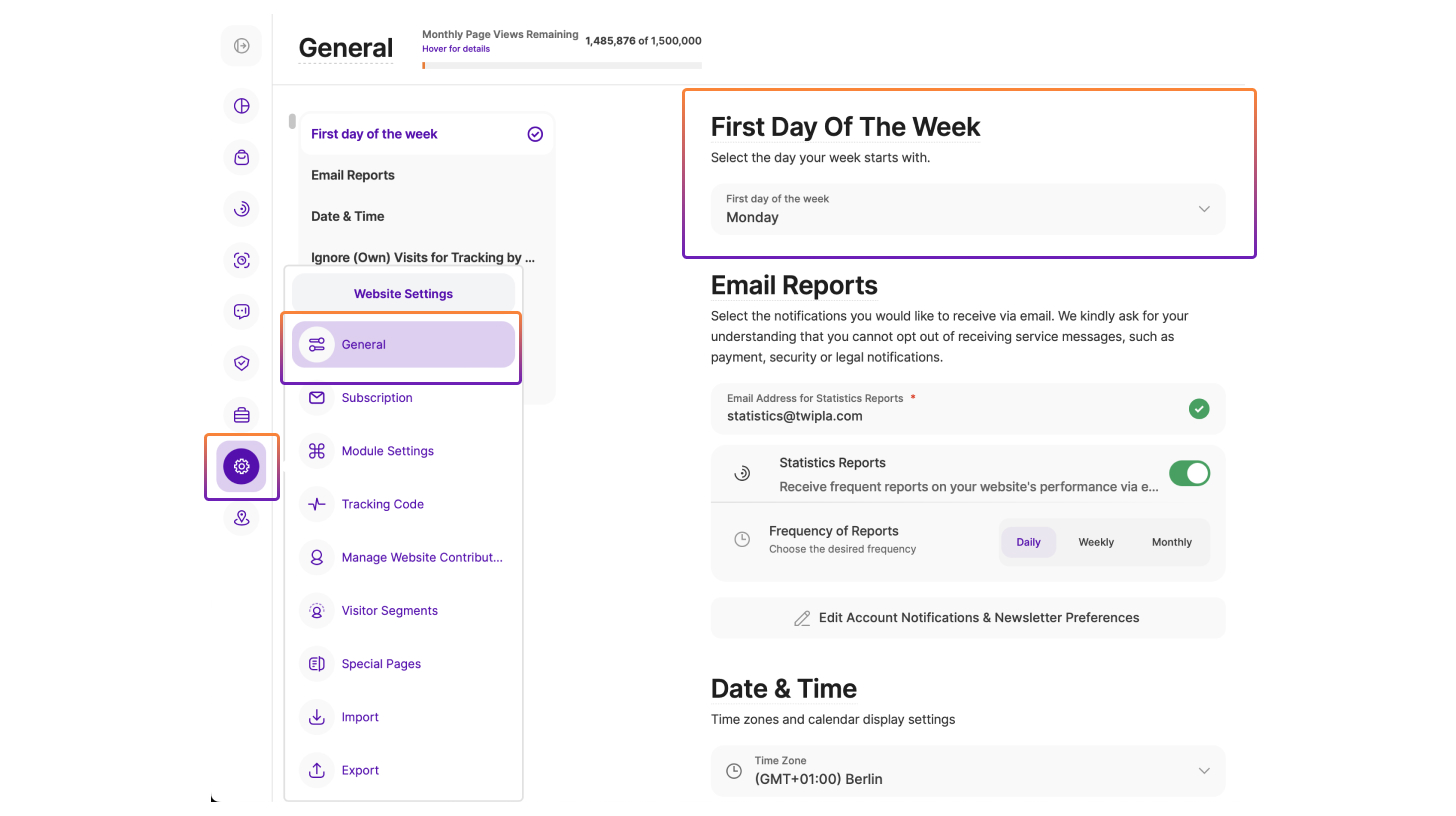Open the chat smiley sidebar icon
Image resolution: width=1456 pixels, height=816 pixels.
(x=241, y=311)
